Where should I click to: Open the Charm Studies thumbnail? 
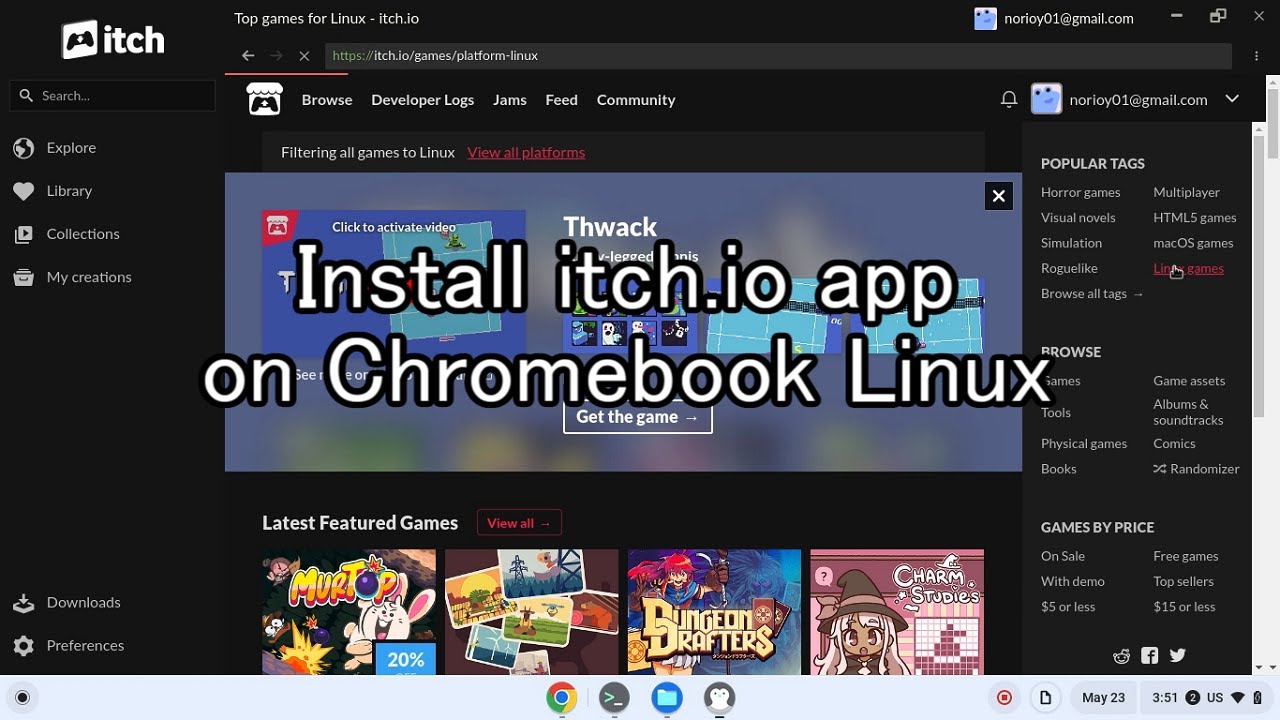(897, 612)
